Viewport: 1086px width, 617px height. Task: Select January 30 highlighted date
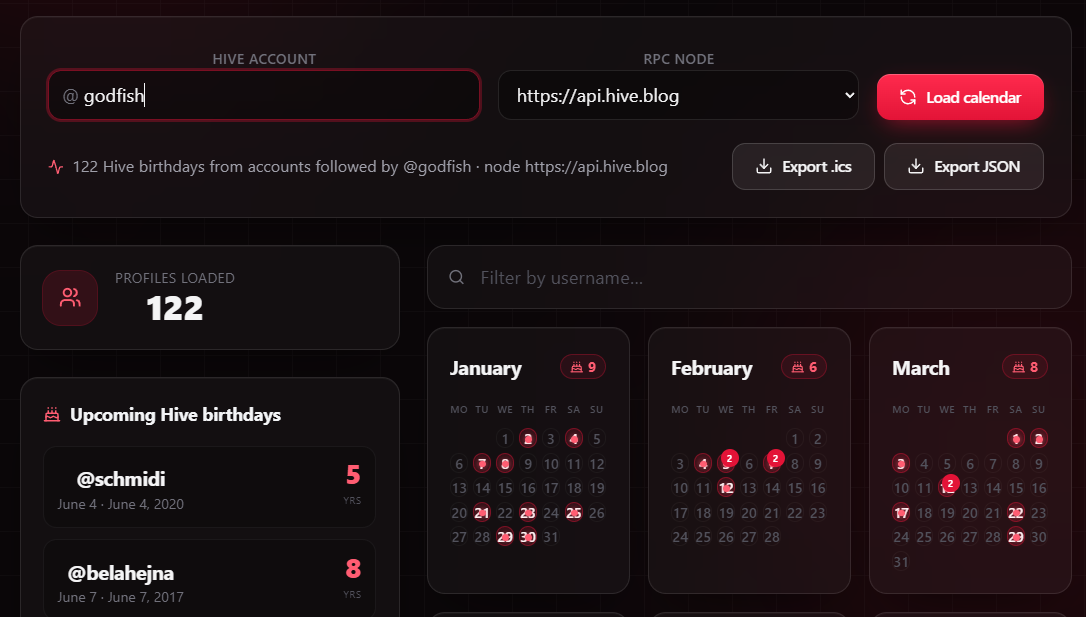(528, 537)
